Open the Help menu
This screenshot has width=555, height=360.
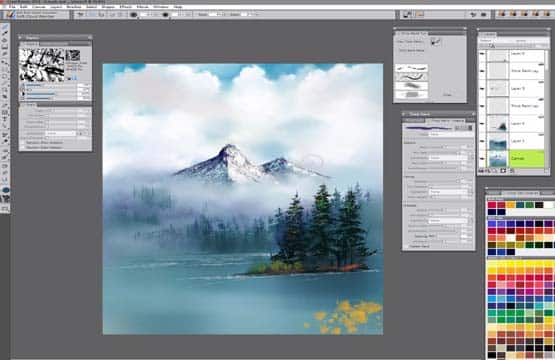(178, 7)
